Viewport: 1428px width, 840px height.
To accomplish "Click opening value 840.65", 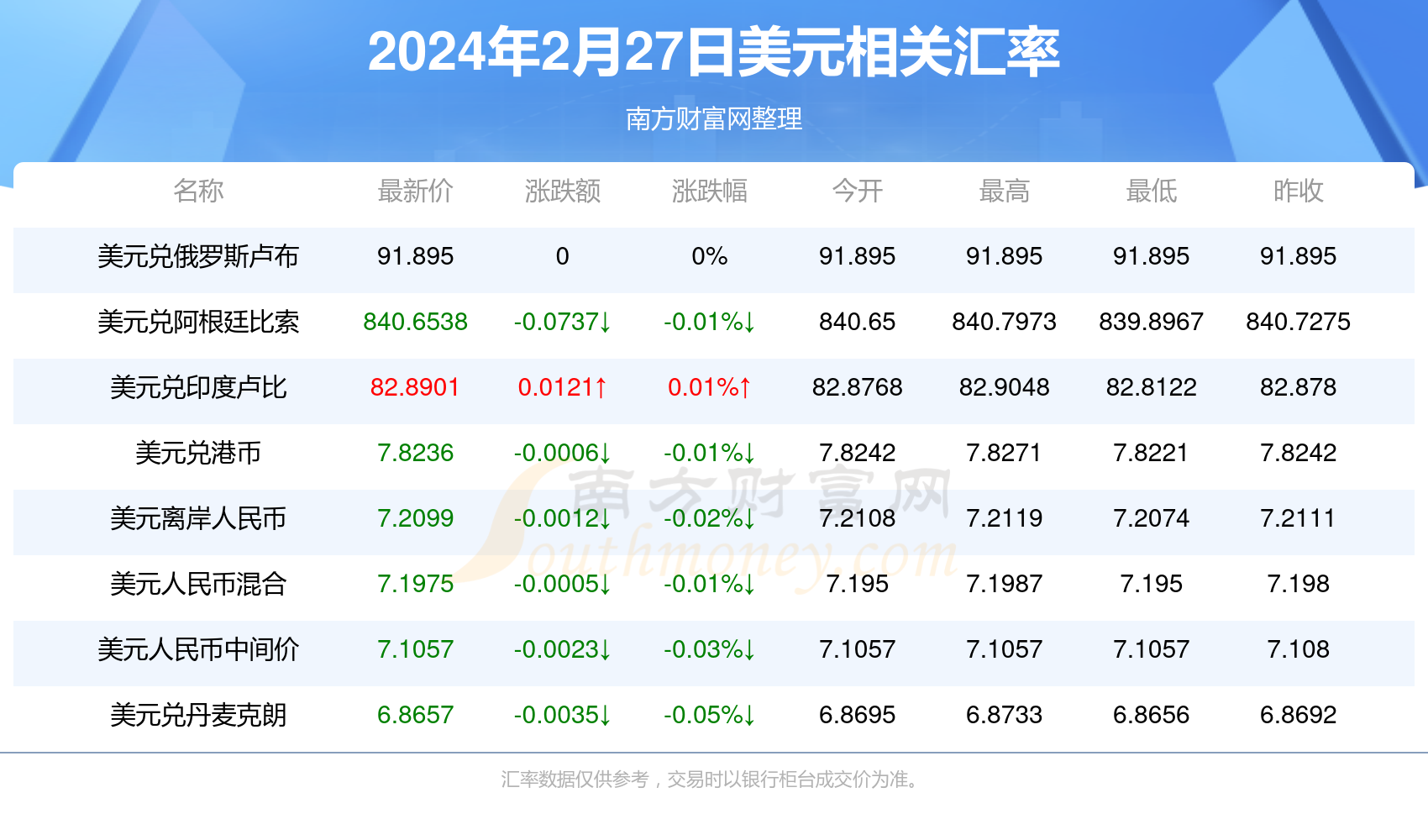I will point(857,322).
